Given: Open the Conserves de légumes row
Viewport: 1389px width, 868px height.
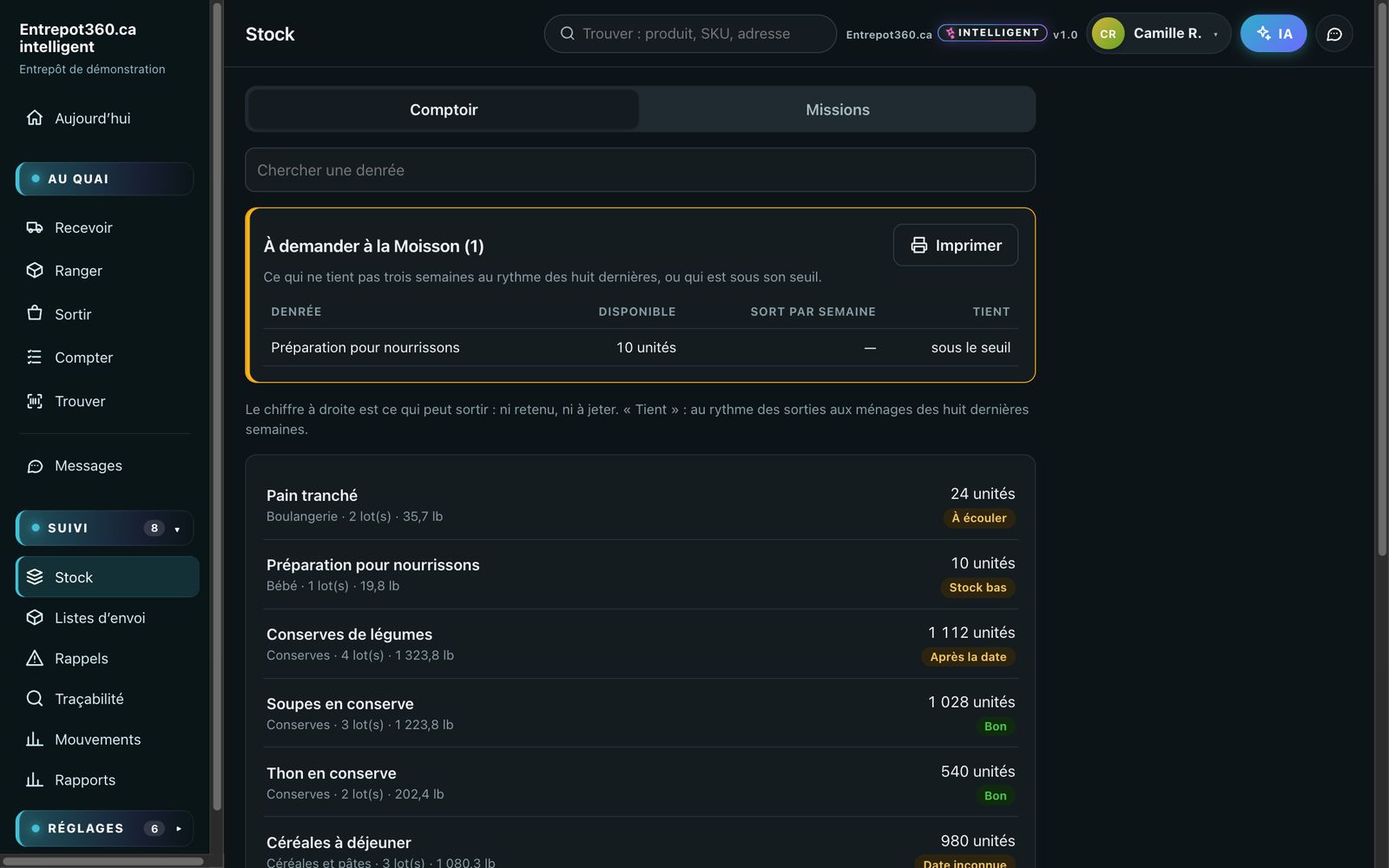Looking at the screenshot, I should click(641, 643).
